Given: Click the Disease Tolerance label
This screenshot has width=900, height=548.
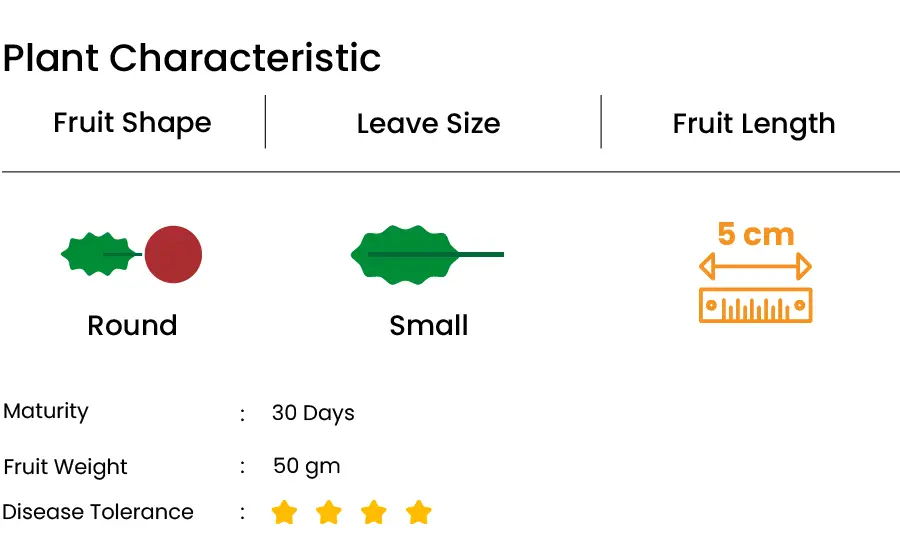Looking at the screenshot, I should point(98,512).
